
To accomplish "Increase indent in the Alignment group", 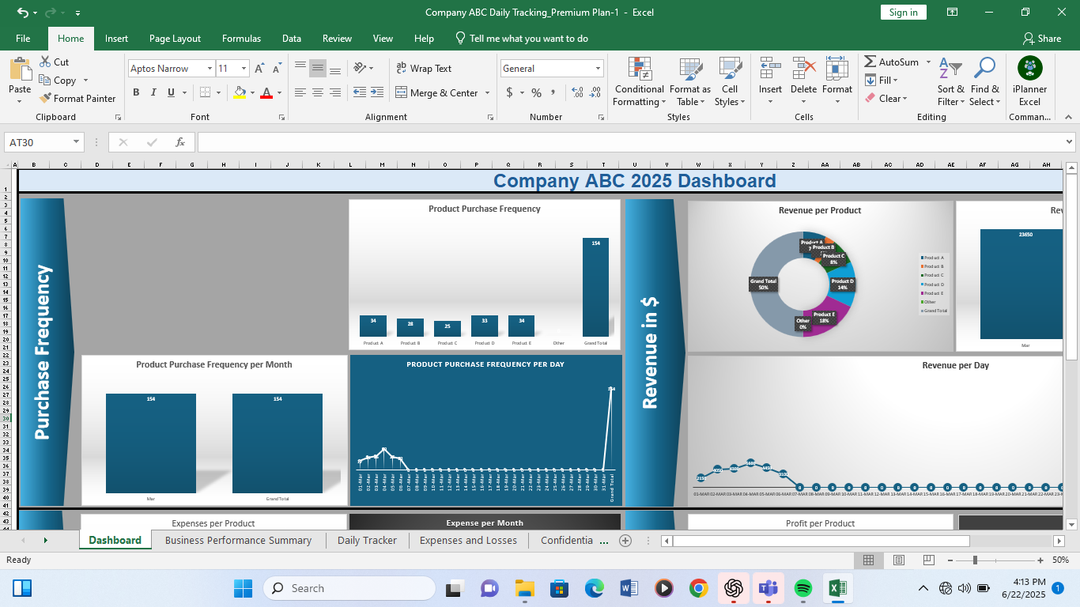I will tap(377, 92).
